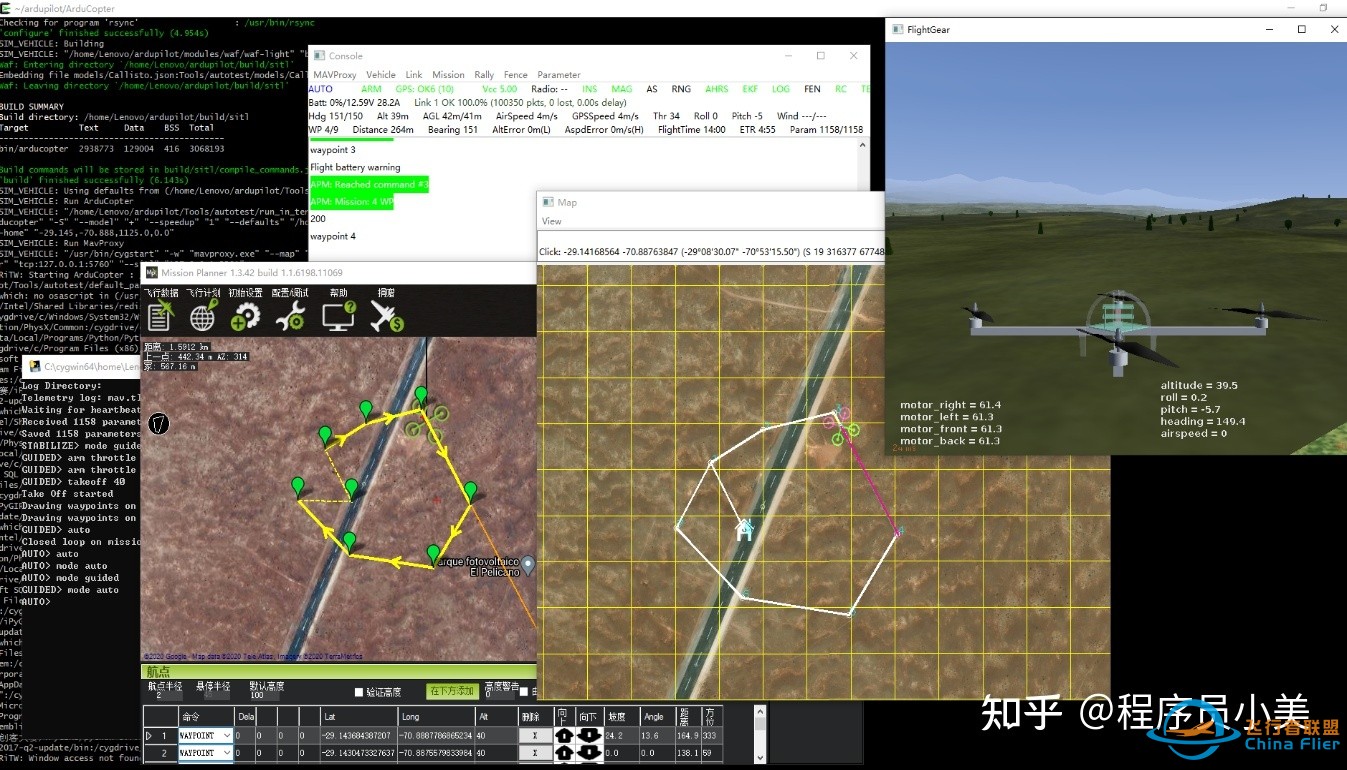This screenshot has width=1347, height=770.
Task: Click the ARM status in Console
Action: tap(371, 89)
